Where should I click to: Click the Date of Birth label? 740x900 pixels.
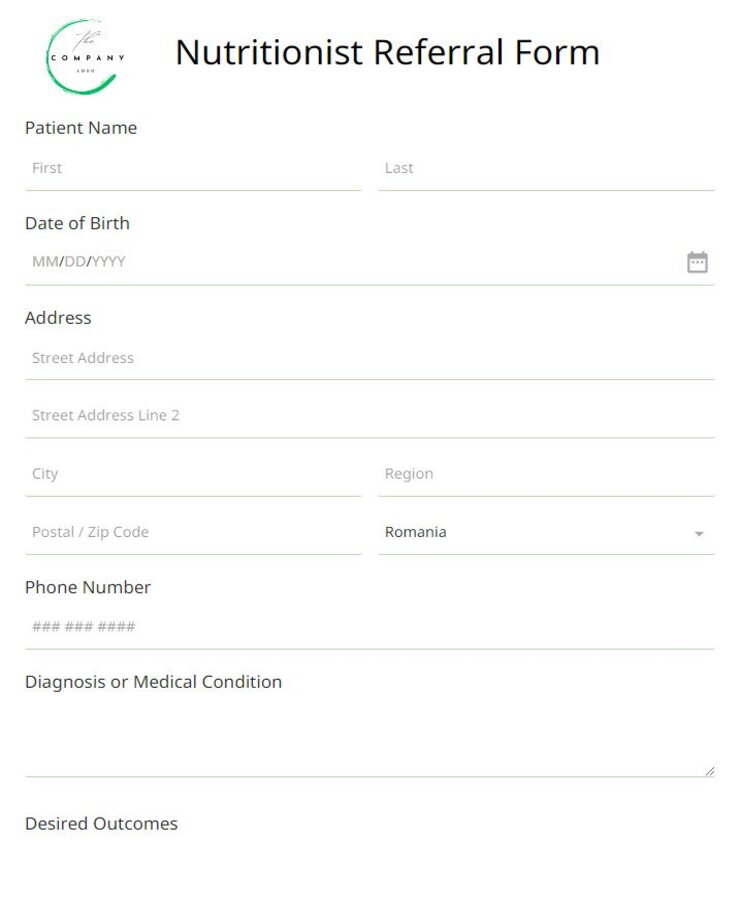[77, 223]
